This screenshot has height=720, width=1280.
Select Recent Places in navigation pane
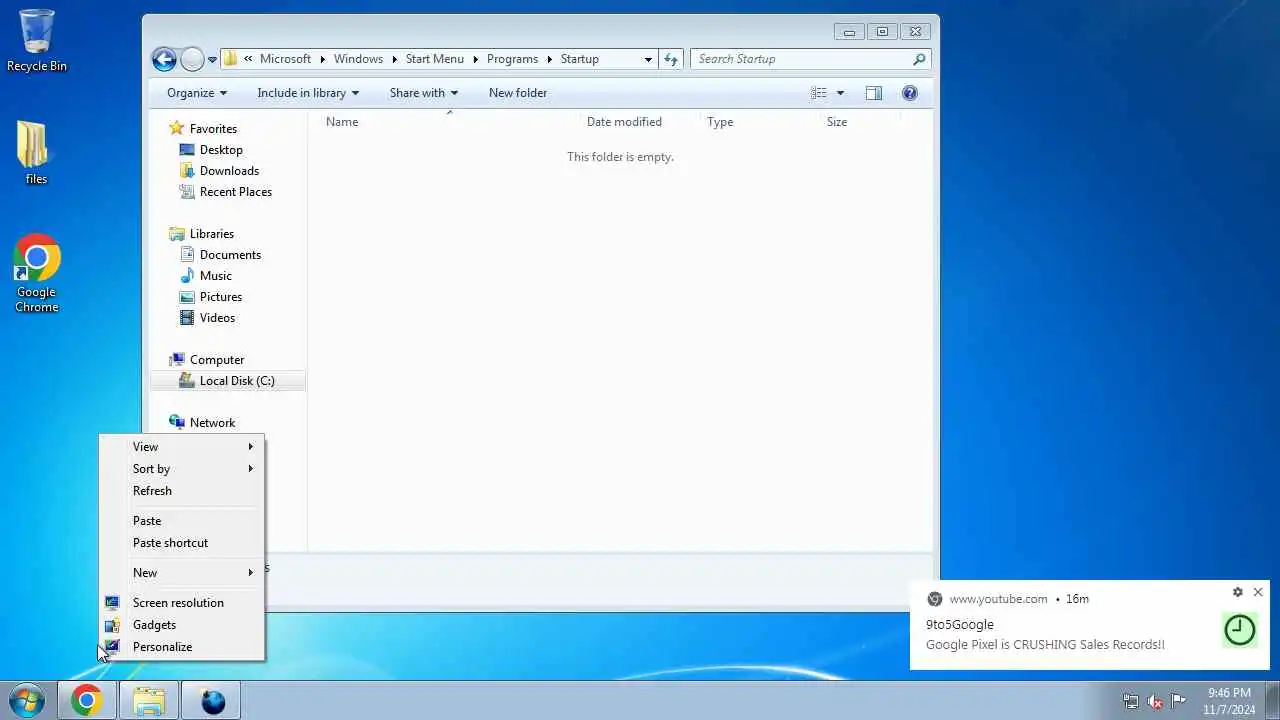pyautogui.click(x=235, y=192)
